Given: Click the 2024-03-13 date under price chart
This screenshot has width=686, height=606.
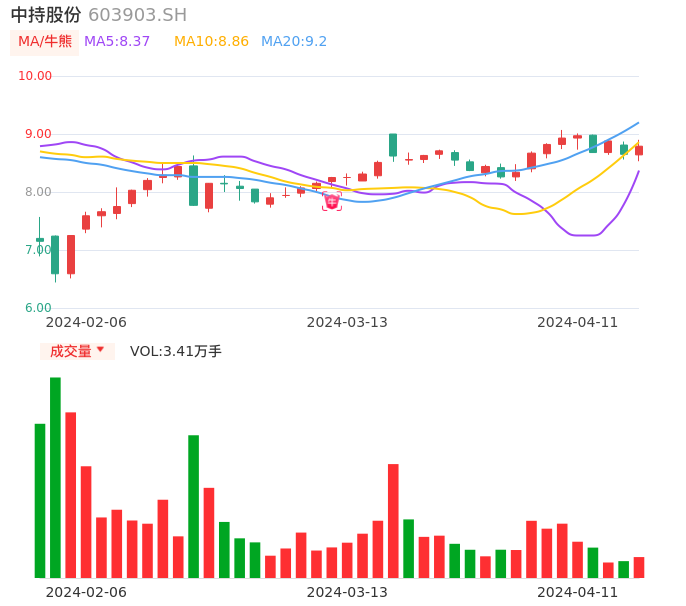Looking at the screenshot, I should coord(347,322).
